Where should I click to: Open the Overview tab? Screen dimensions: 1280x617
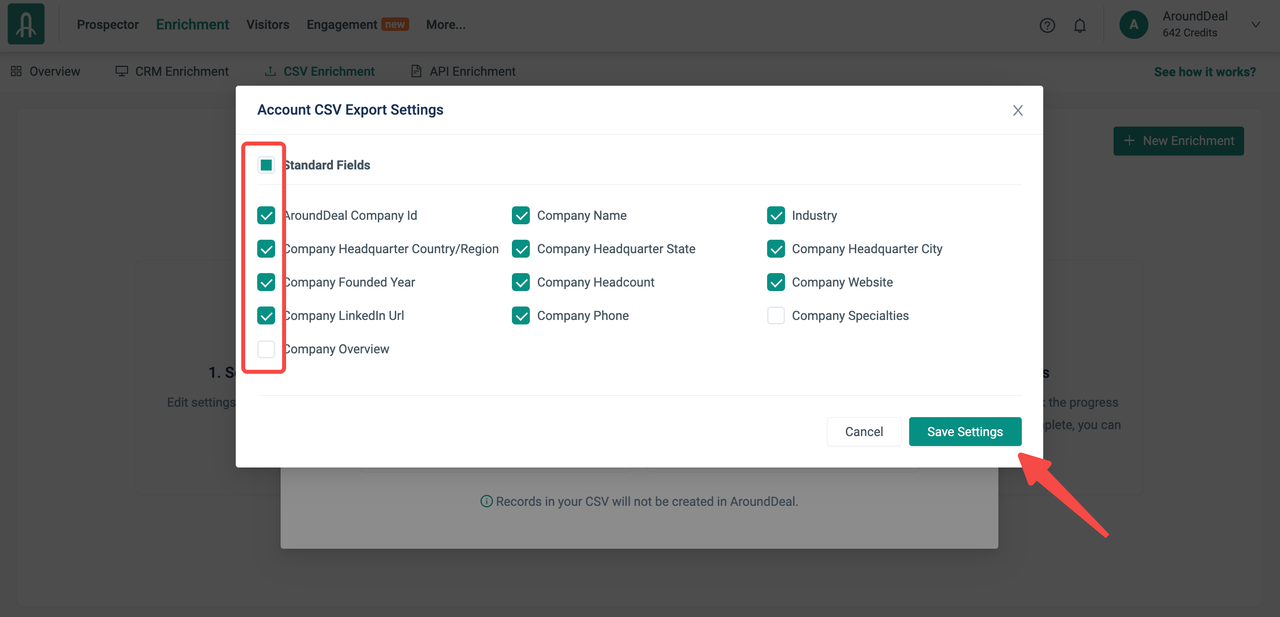[x=46, y=72]
